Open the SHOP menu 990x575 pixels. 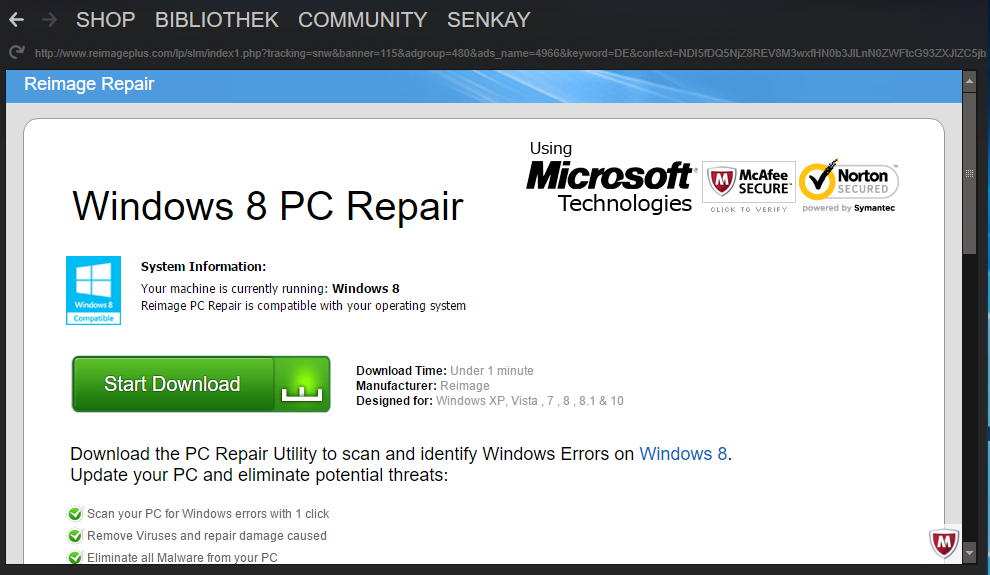click(x=105, y=20)
